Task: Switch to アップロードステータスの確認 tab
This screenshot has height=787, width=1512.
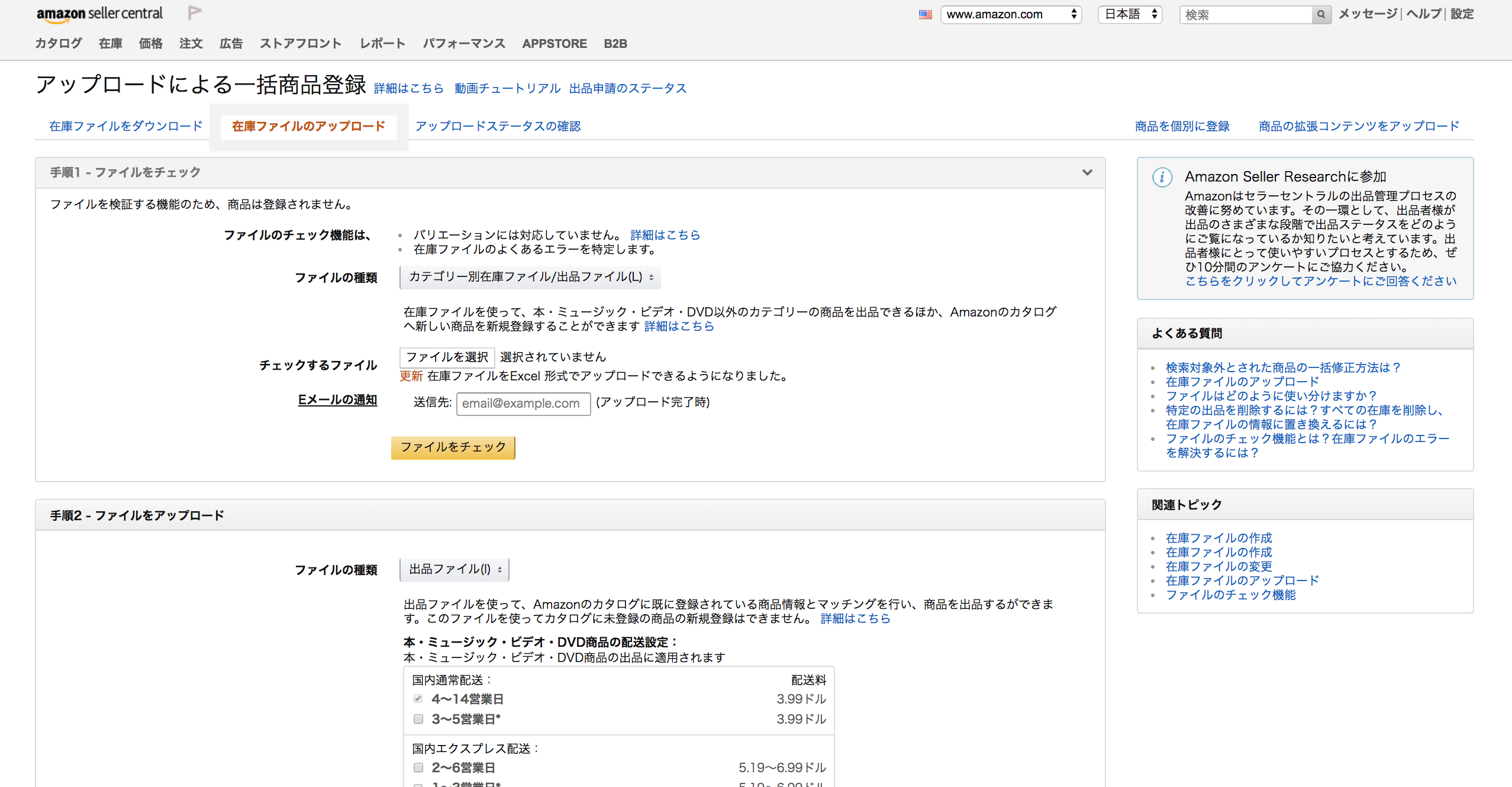Action: (498, 126)
